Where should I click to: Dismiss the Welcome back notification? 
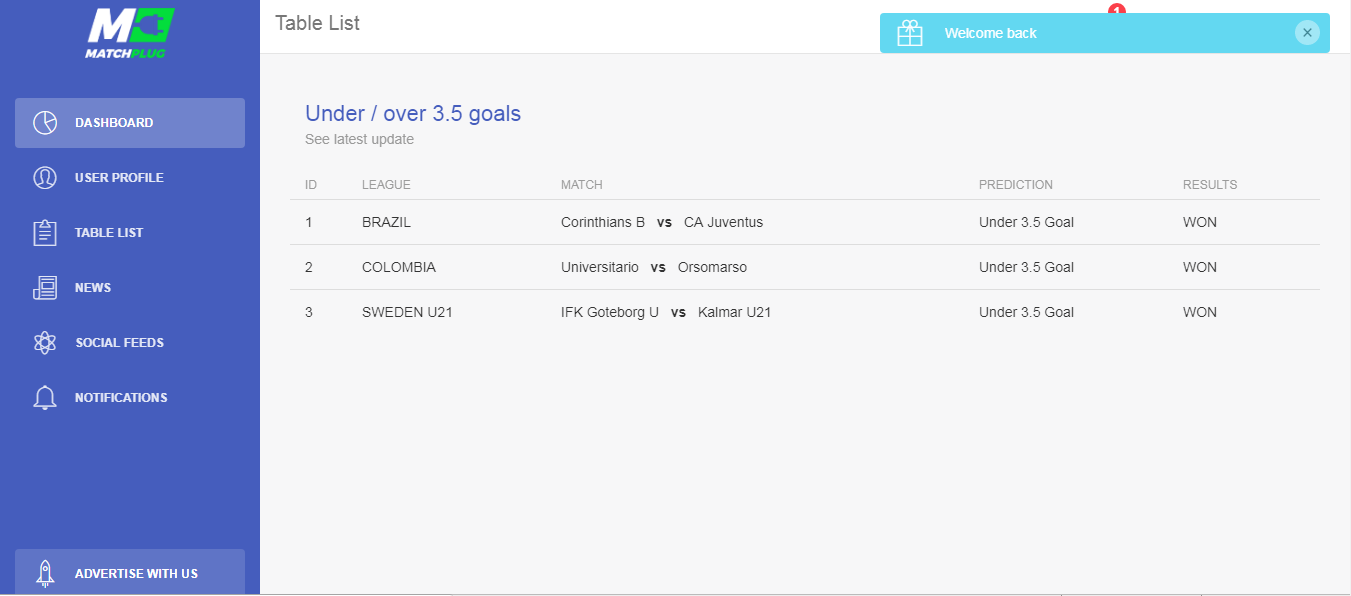1307,33
